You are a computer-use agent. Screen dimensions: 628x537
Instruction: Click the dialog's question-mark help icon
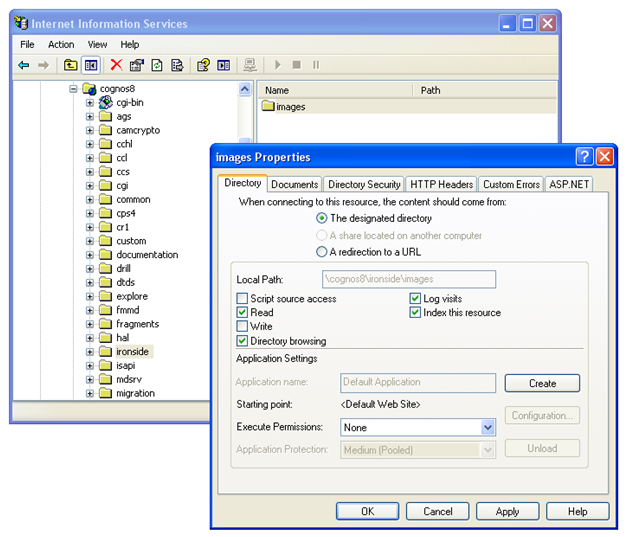point(584,157)
